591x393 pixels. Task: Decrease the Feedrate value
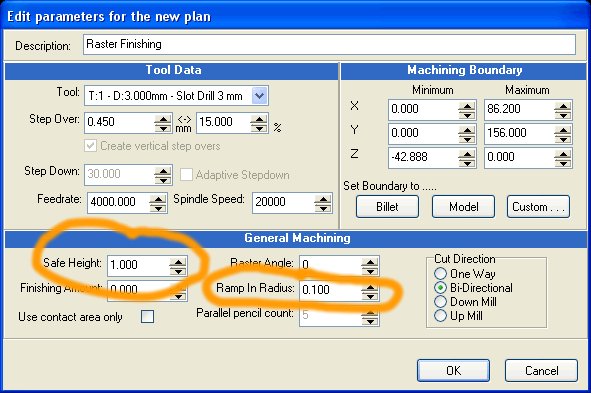click(x=158, y=208)
